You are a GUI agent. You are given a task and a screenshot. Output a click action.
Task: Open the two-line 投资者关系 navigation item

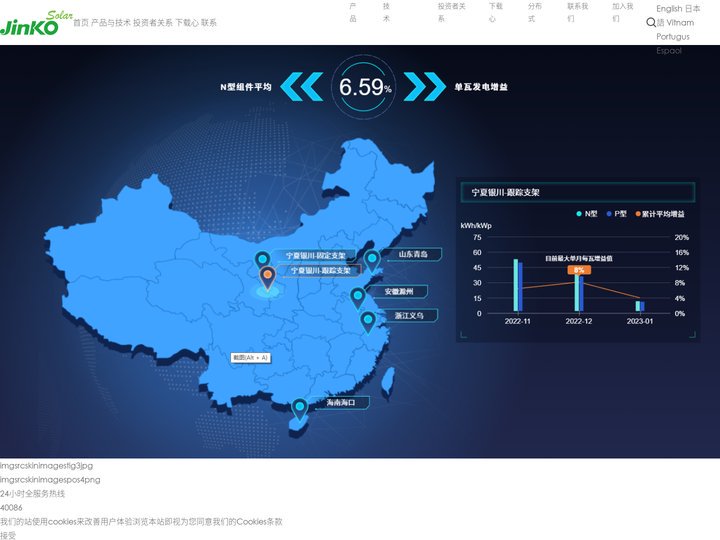pyautogui.click(x=451, y=12)
